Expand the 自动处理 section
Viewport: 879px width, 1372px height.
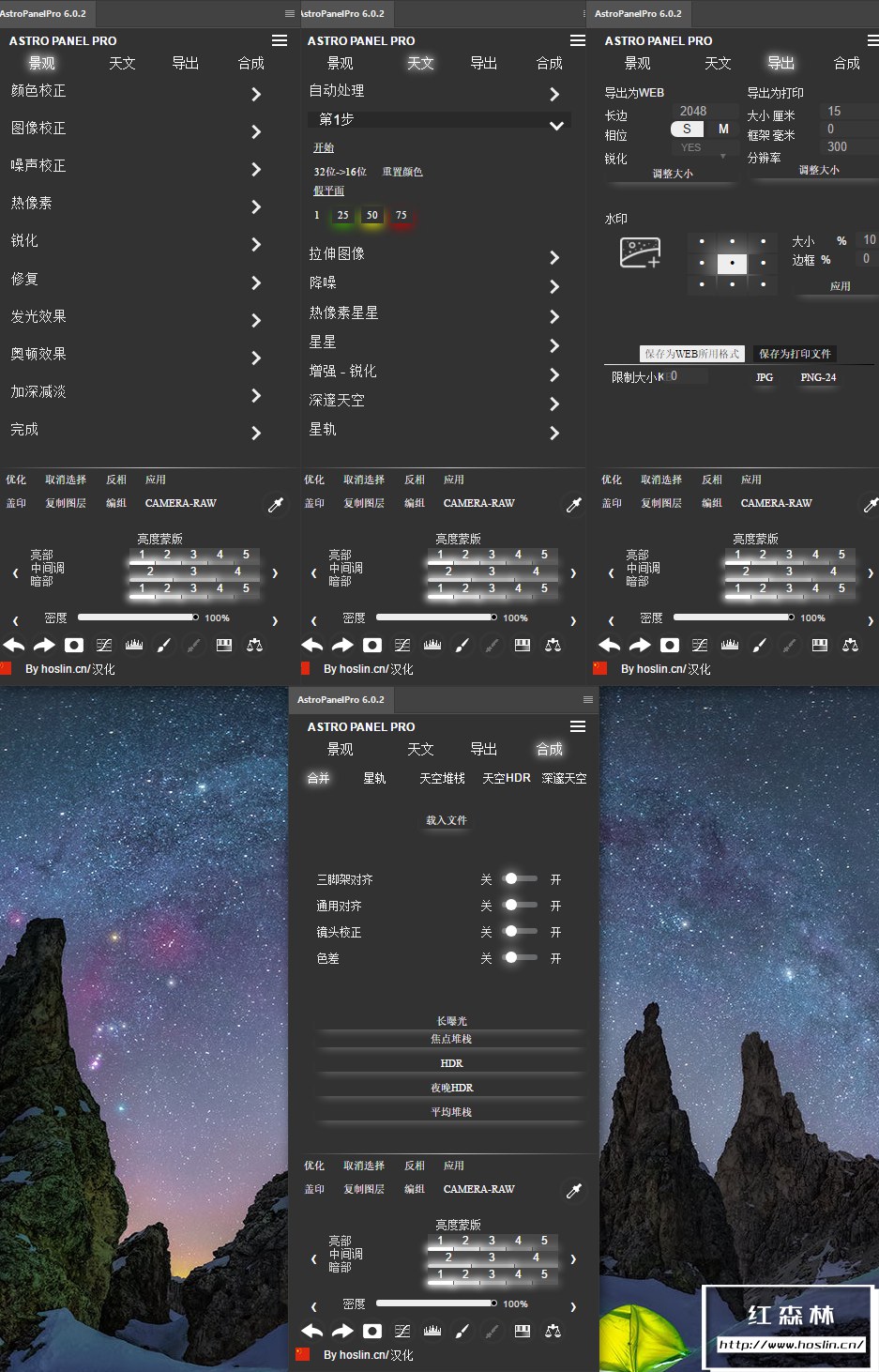coord(554,94)
